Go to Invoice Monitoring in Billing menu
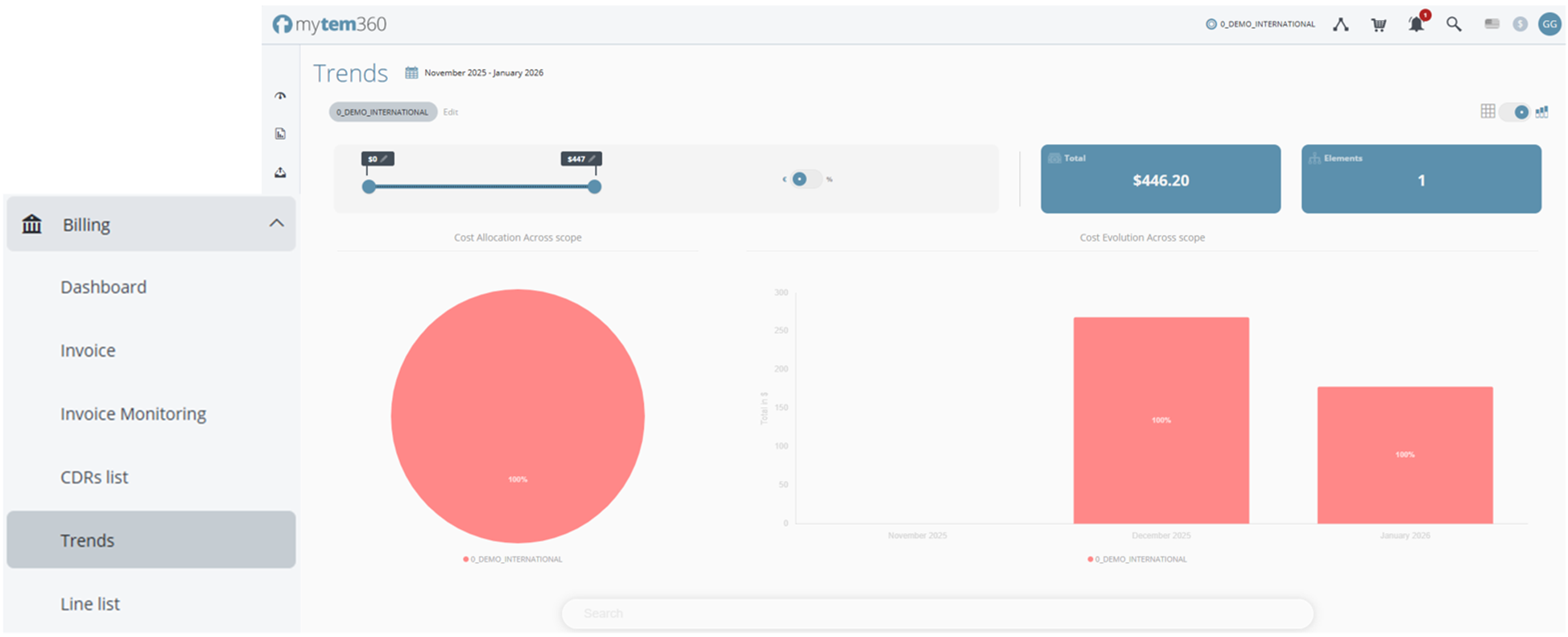The height and width of the screenshot is (637, 1568). 133,414
